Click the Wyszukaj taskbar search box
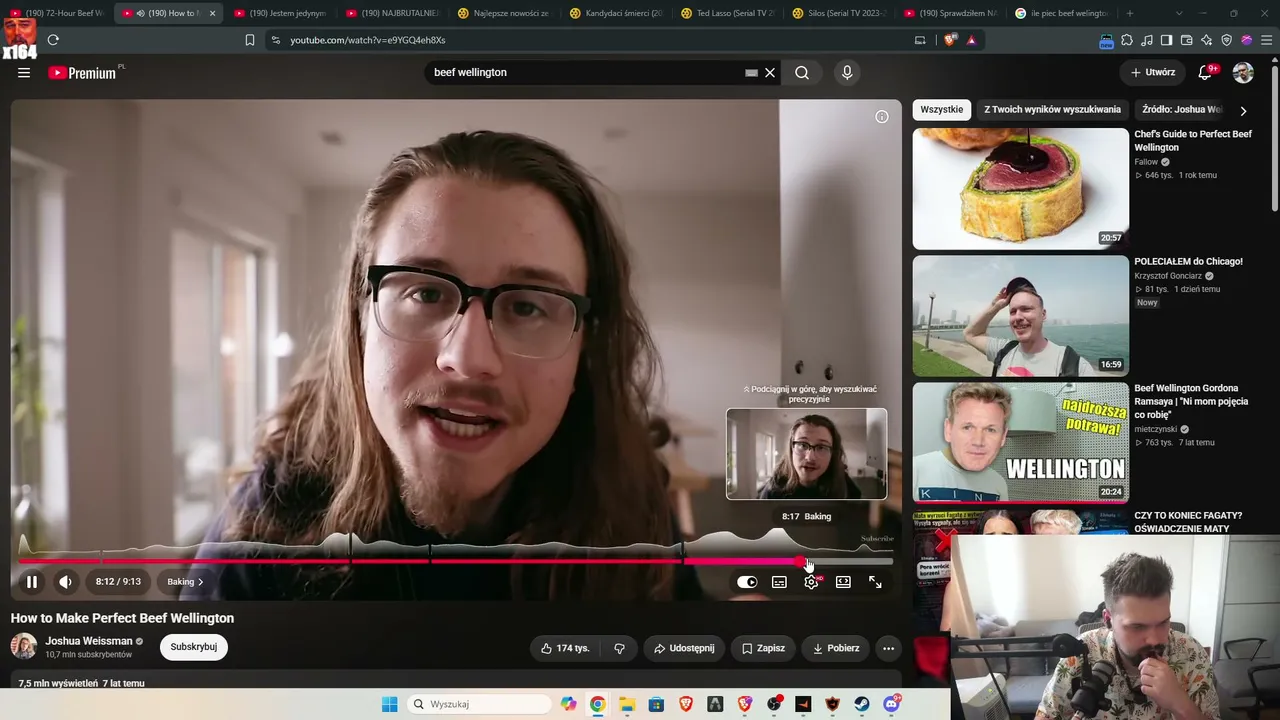This screenshot has width=1280, height=720. [479, 704]
